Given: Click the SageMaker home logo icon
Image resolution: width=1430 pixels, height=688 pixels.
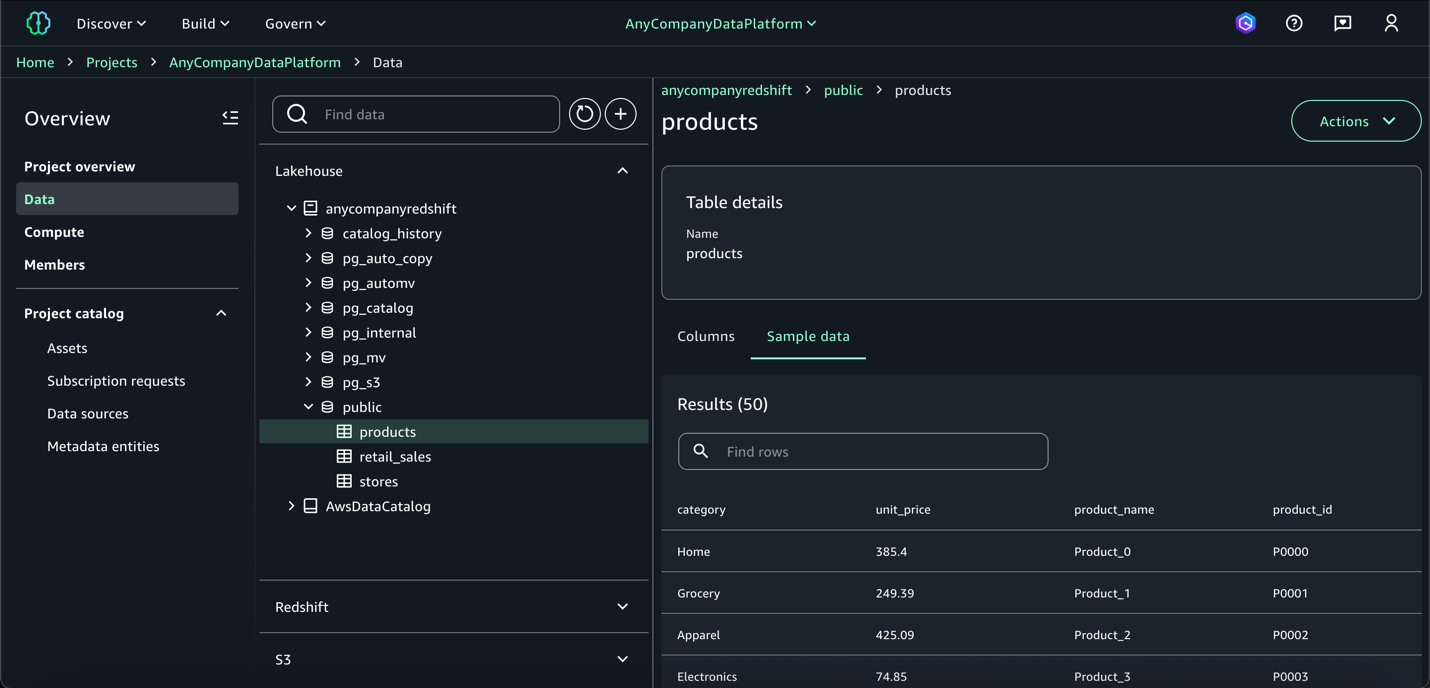Looking at the screenshot, I should coord(38,23).
